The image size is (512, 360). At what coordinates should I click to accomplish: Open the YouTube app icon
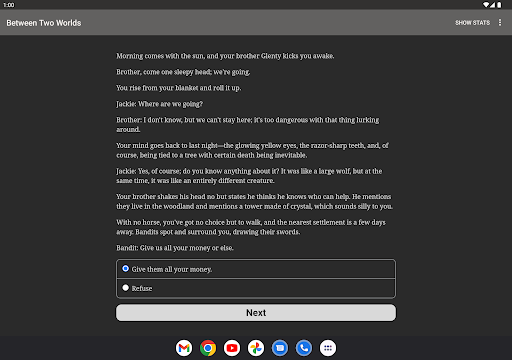tap(232, 348)
